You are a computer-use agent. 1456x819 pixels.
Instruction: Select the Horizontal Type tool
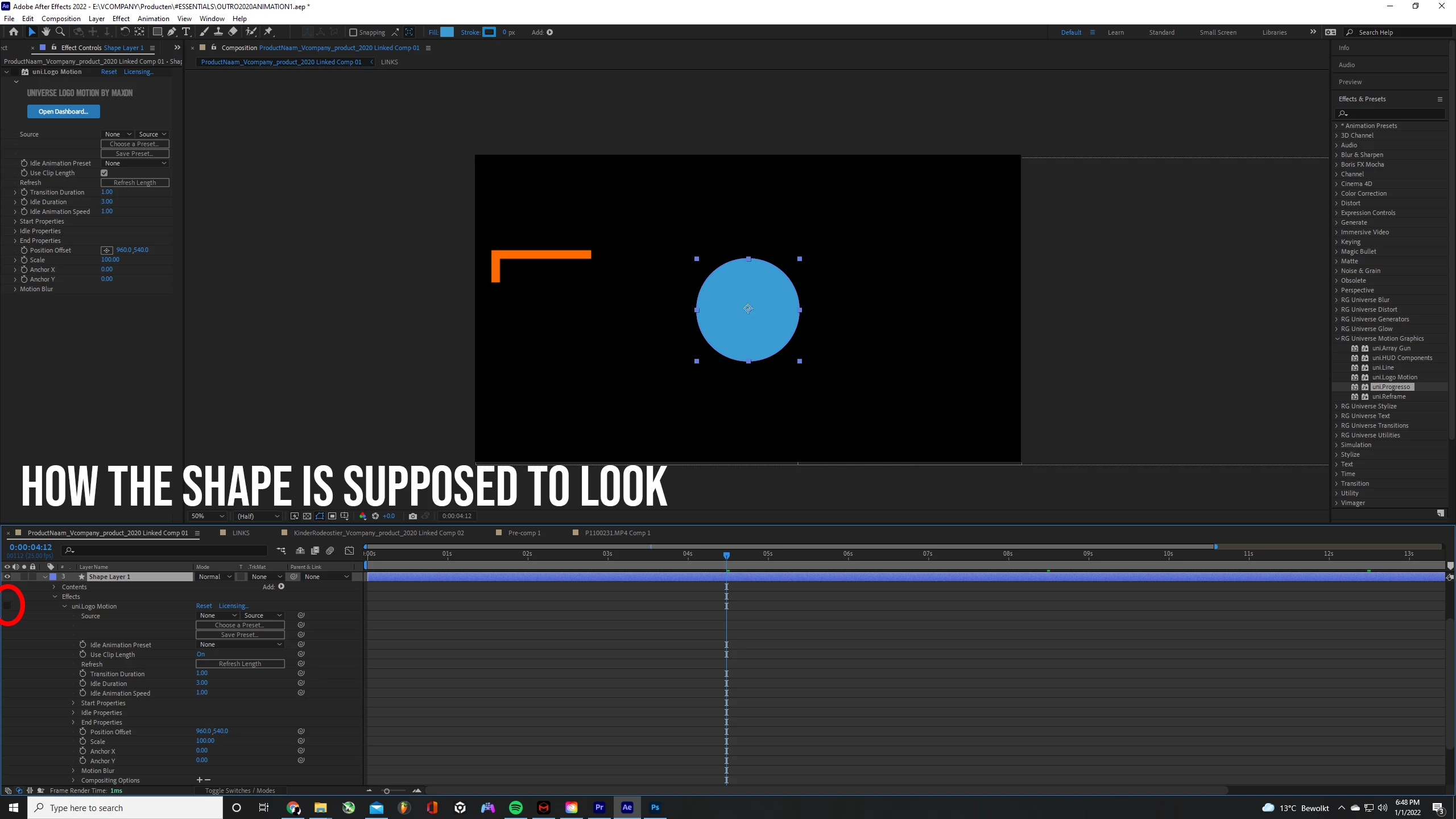click(186, 32)
